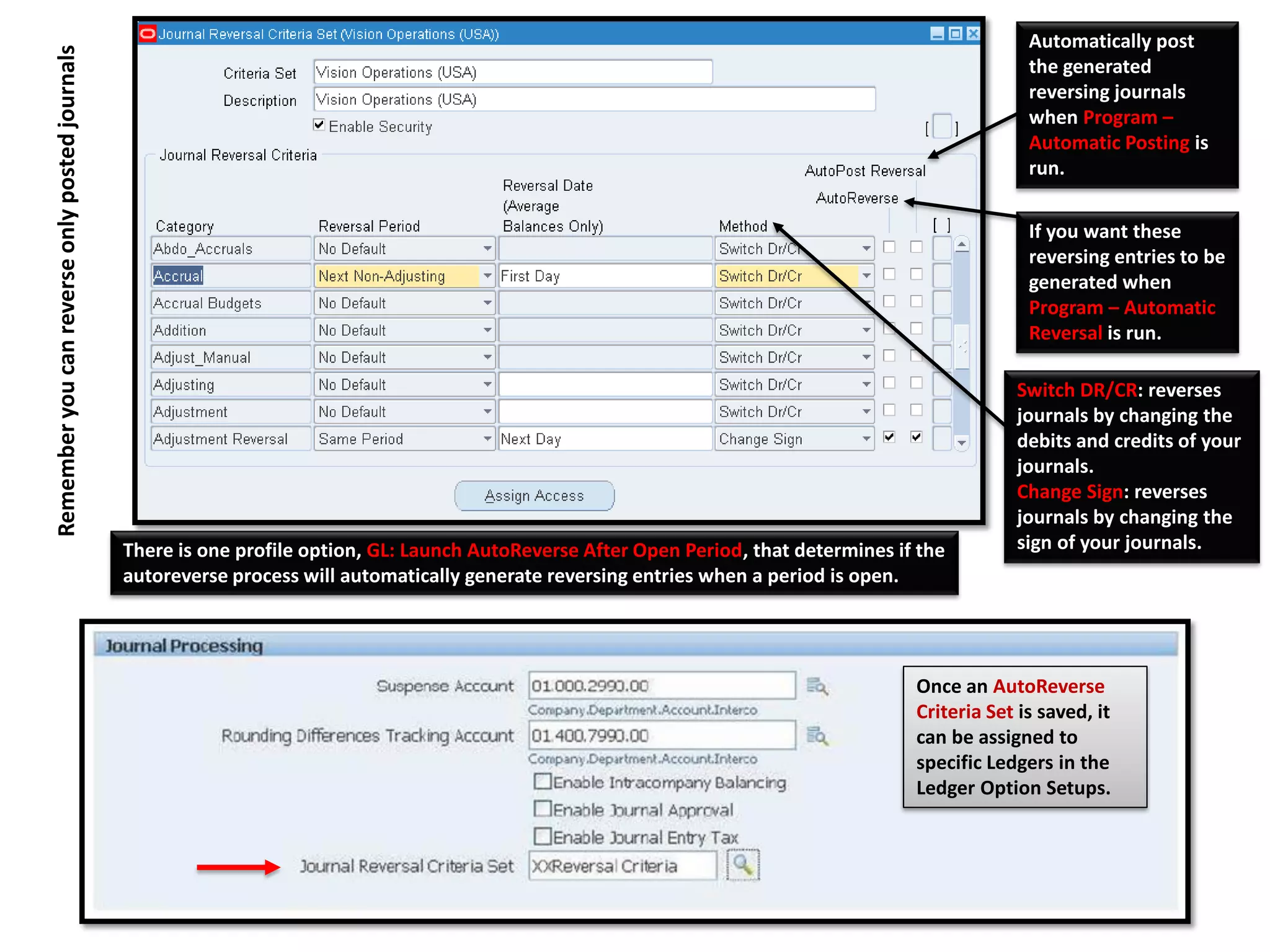Open Reversal Period dropdown for Abdo_Accruals

[x=487, y=249]
